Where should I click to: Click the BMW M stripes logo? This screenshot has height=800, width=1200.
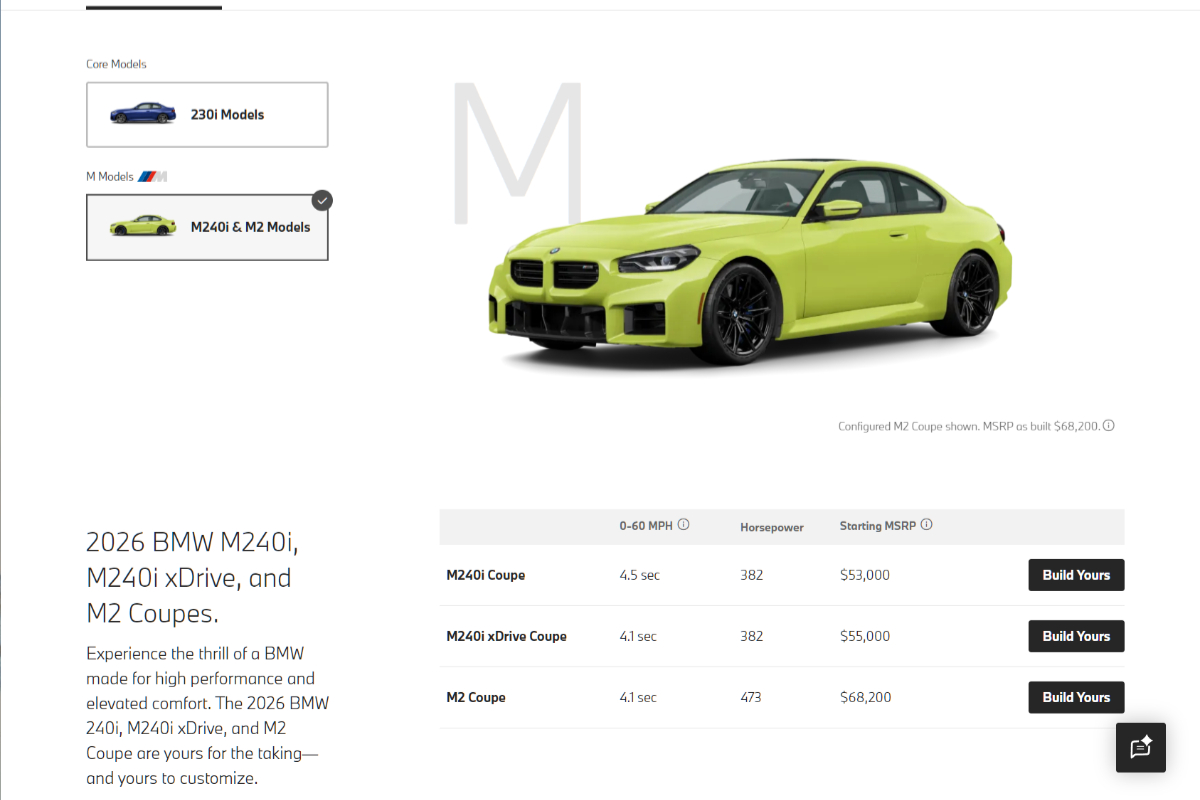tap(152, 177)
